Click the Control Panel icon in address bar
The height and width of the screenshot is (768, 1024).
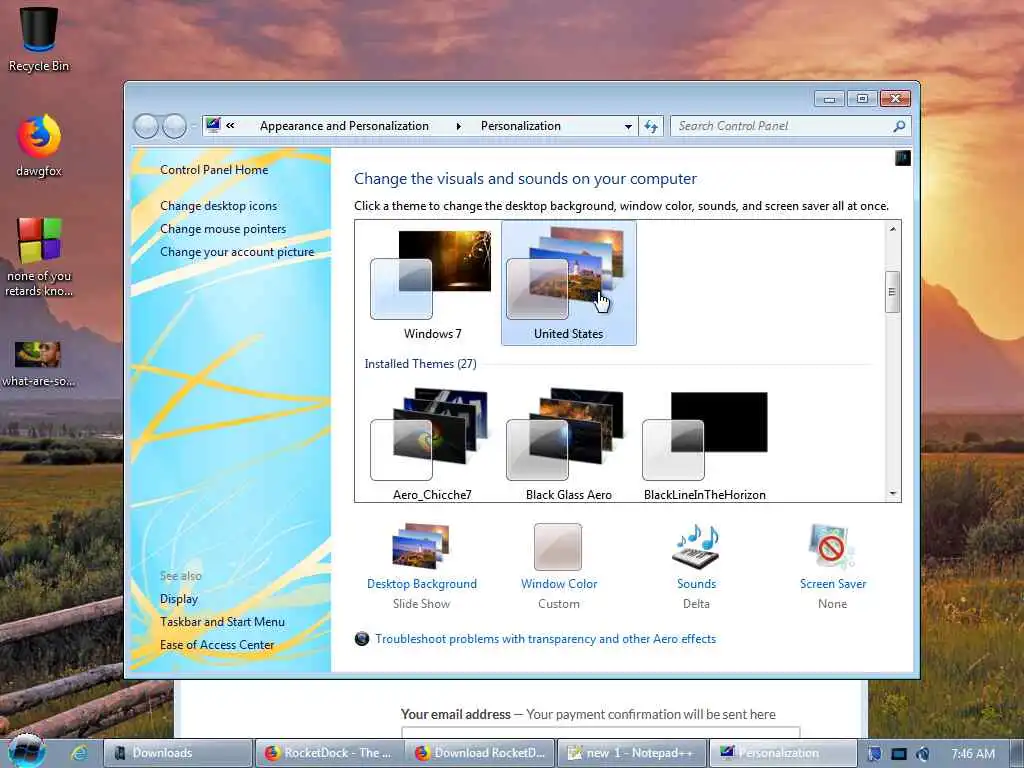[x=213, y=125]
